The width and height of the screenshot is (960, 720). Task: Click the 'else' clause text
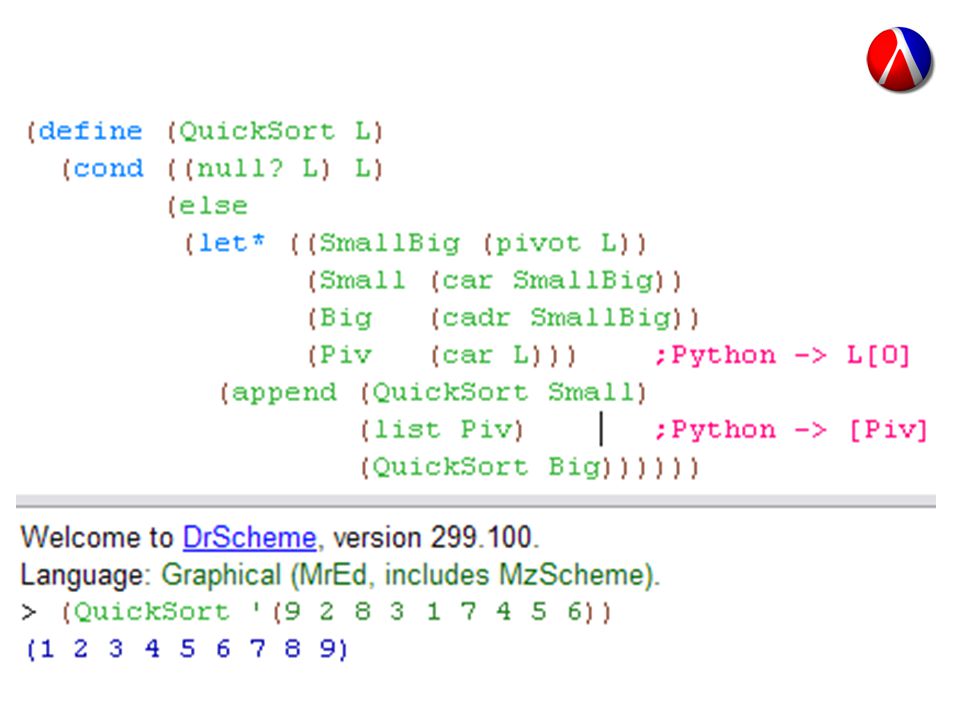(x=213, y=206)
